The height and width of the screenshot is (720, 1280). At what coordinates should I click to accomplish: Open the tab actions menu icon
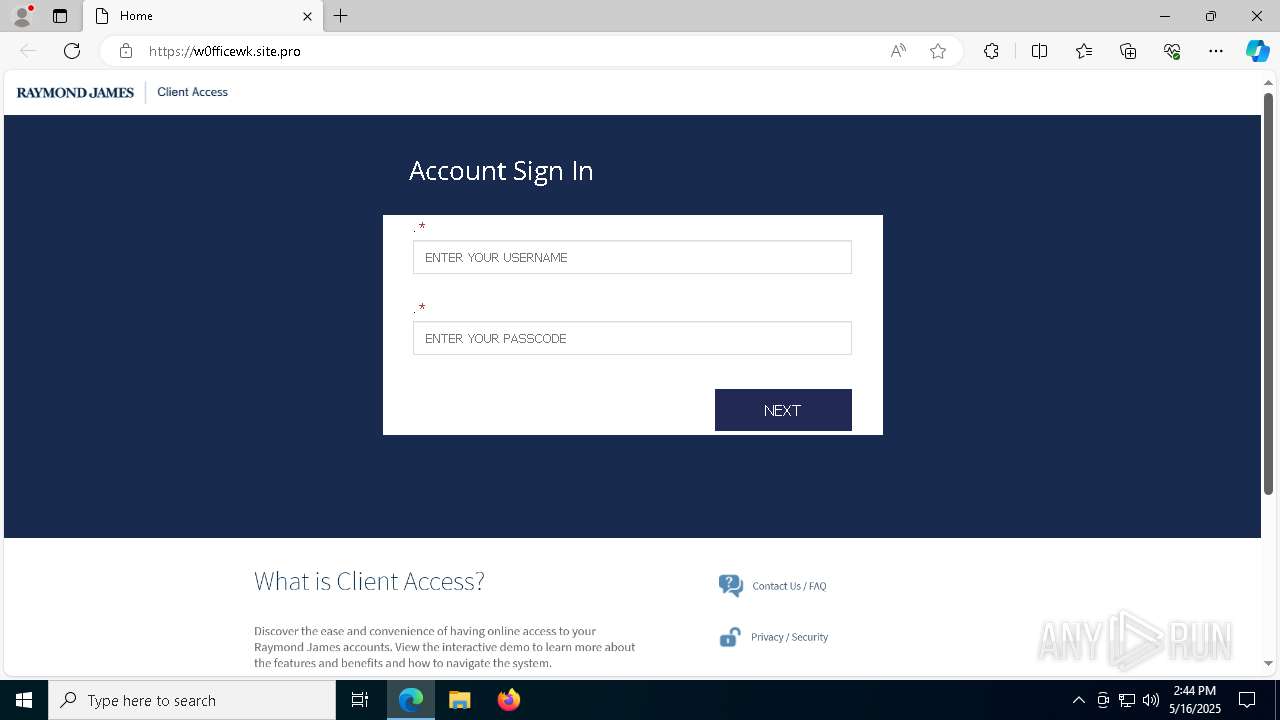click(x=60, y=16)
